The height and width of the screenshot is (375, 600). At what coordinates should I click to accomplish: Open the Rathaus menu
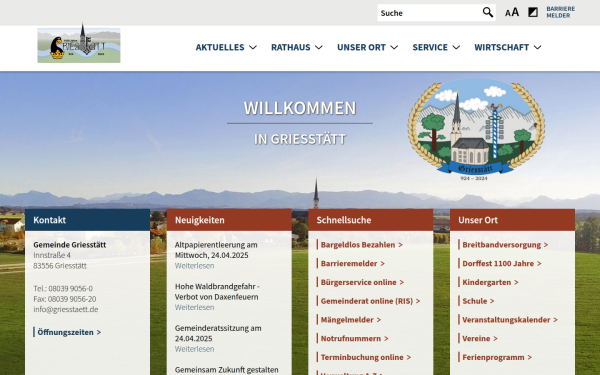coord(291,47)
